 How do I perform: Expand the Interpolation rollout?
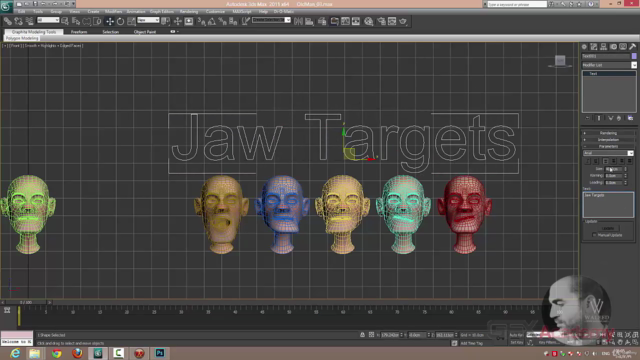tap(608, 140)
